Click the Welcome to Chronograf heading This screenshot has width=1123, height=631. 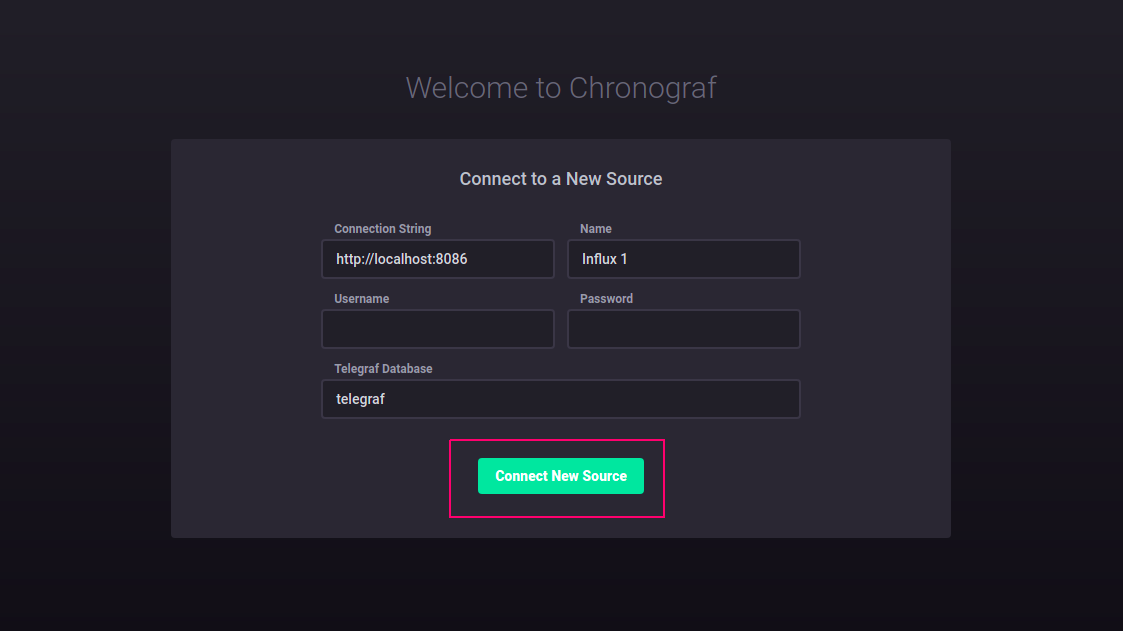pos(561,88)
